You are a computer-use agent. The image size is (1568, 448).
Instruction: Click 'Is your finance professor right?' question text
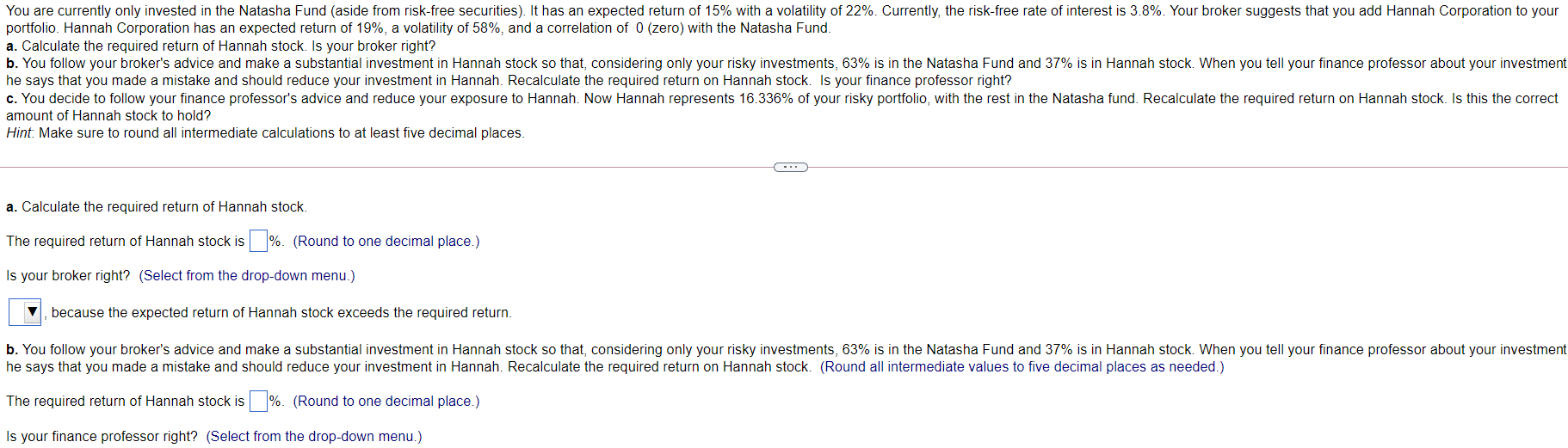(x=102, y=437)
